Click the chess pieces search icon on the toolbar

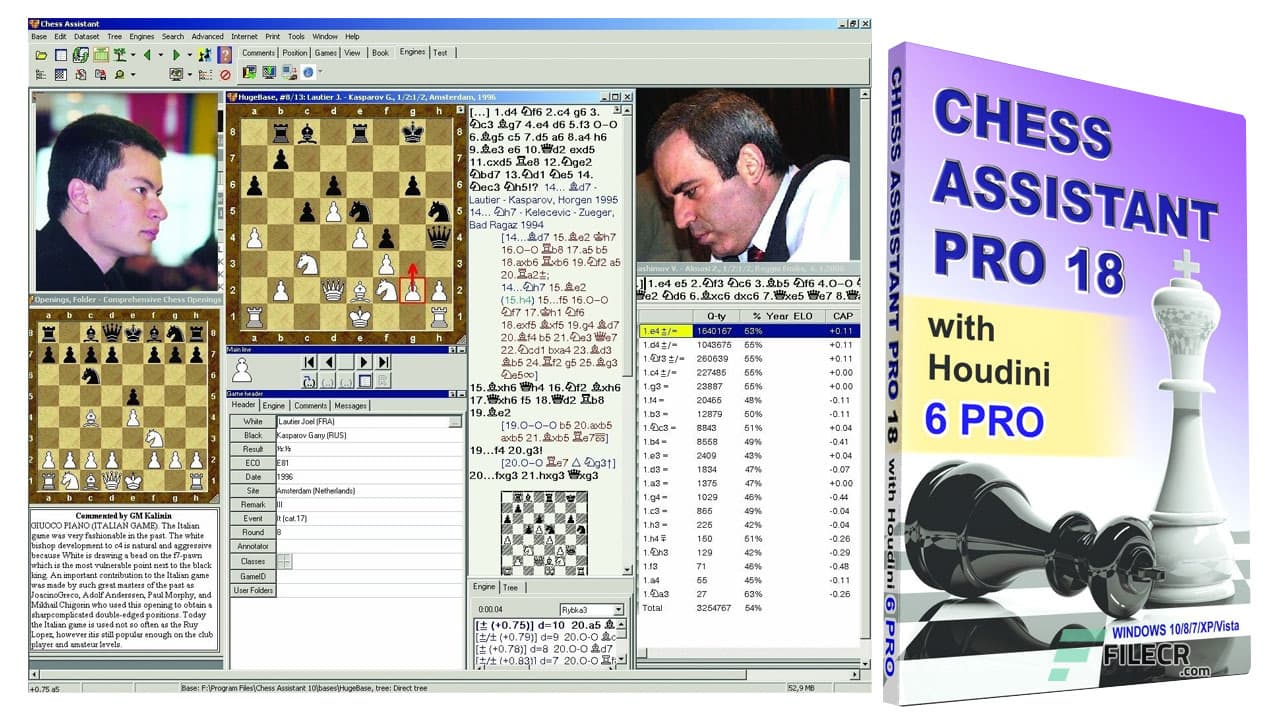pos(204,52)
